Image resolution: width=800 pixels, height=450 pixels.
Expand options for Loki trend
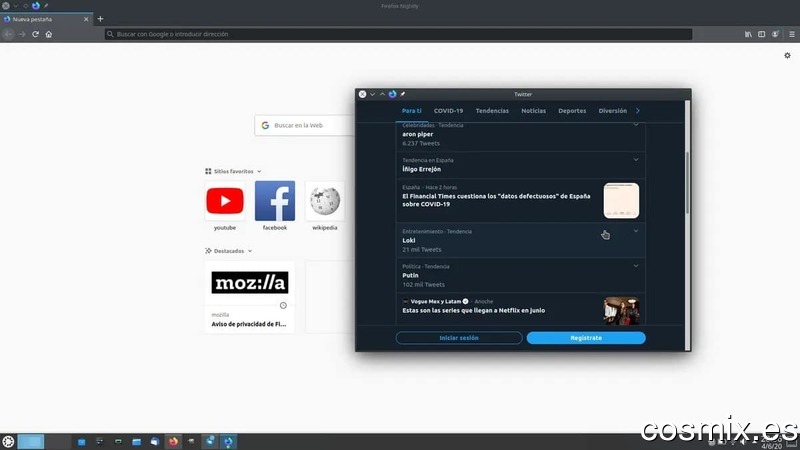[x=636, y=231]
